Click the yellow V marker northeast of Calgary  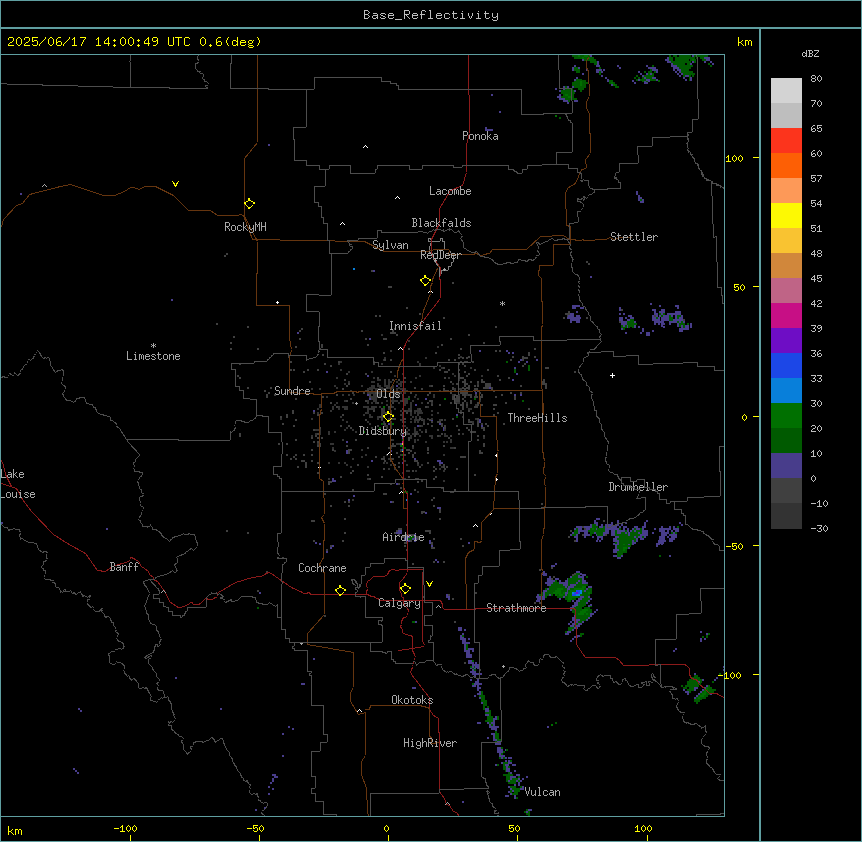coord(429,584)
